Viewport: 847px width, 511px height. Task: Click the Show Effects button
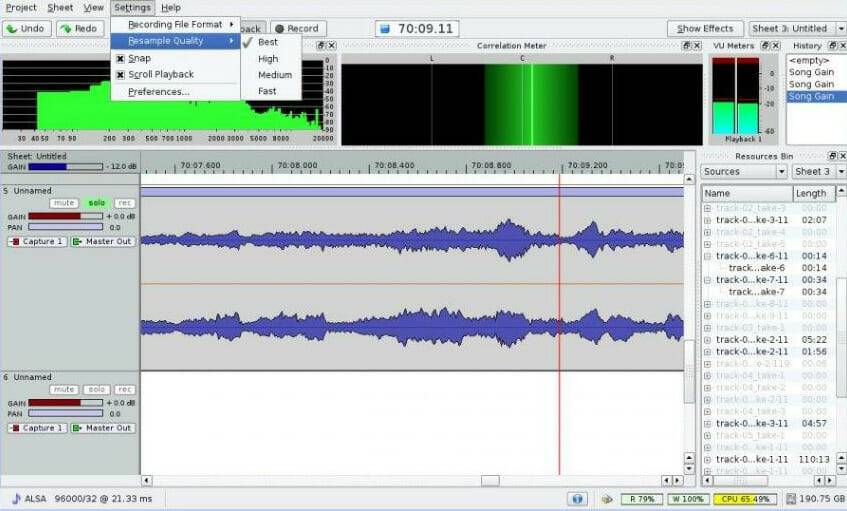click(x=704, y=29)
